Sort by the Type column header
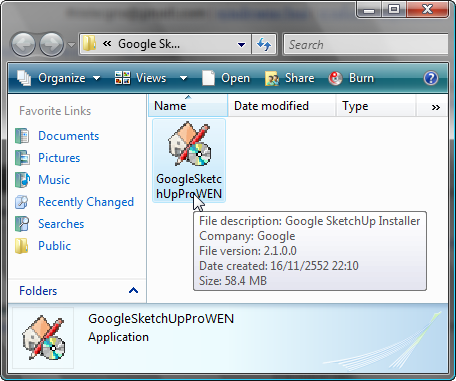 point(376,106)
